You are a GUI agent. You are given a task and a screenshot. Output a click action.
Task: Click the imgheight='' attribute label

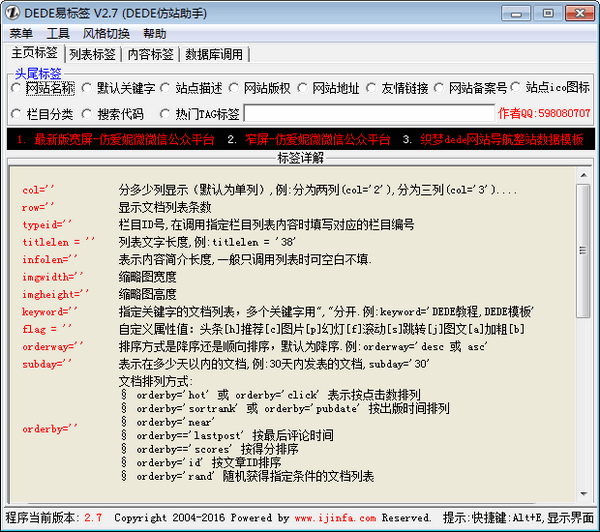point(55,294)
